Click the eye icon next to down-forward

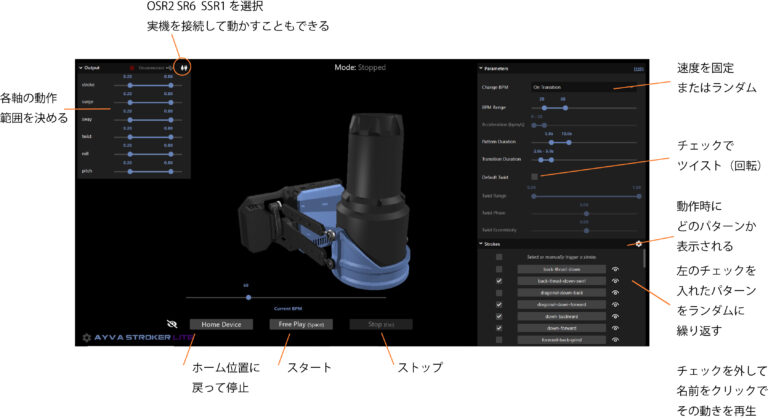pyautogui.click(x=616, y=329)
